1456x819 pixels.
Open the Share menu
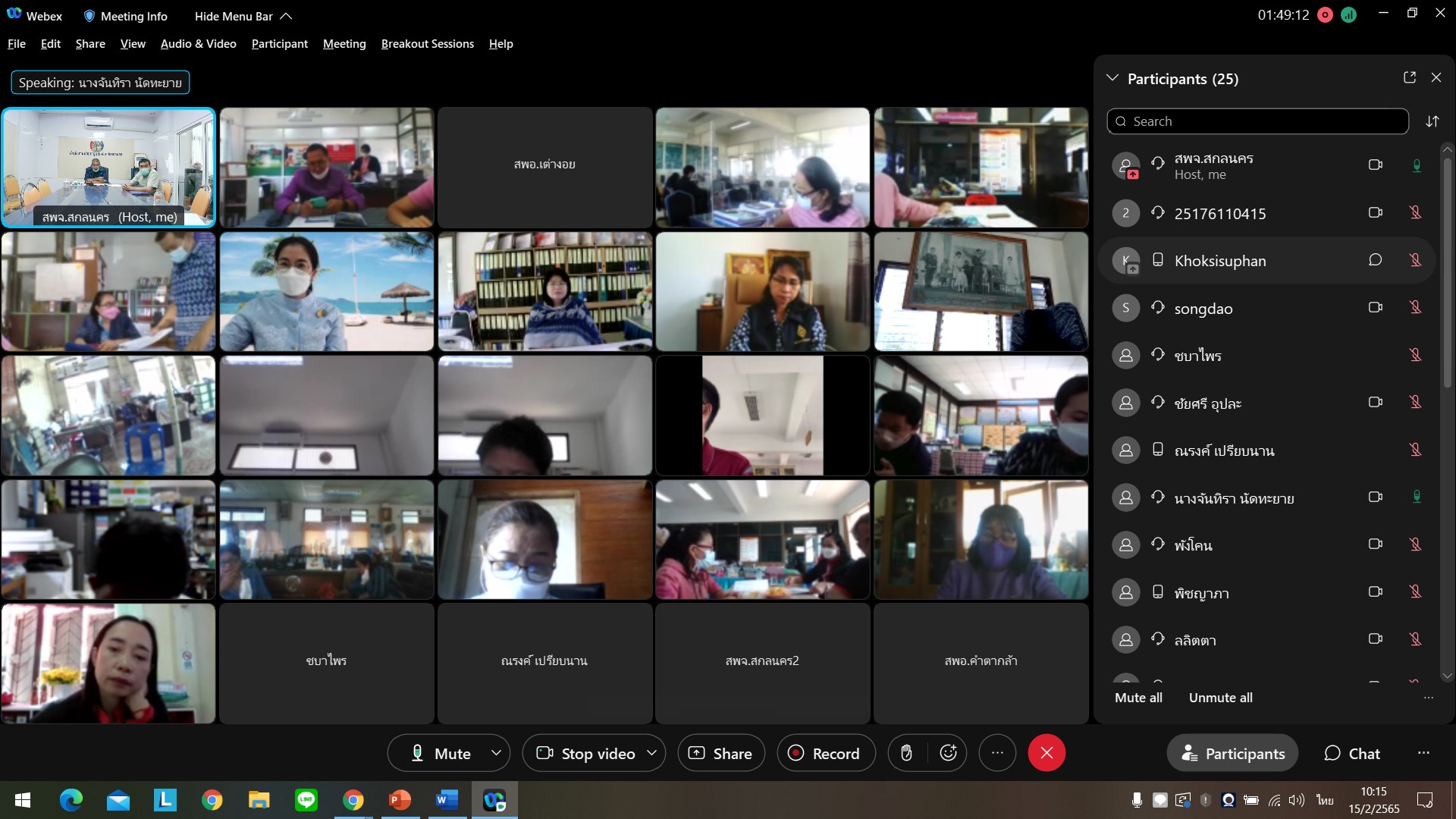point(90,44)
